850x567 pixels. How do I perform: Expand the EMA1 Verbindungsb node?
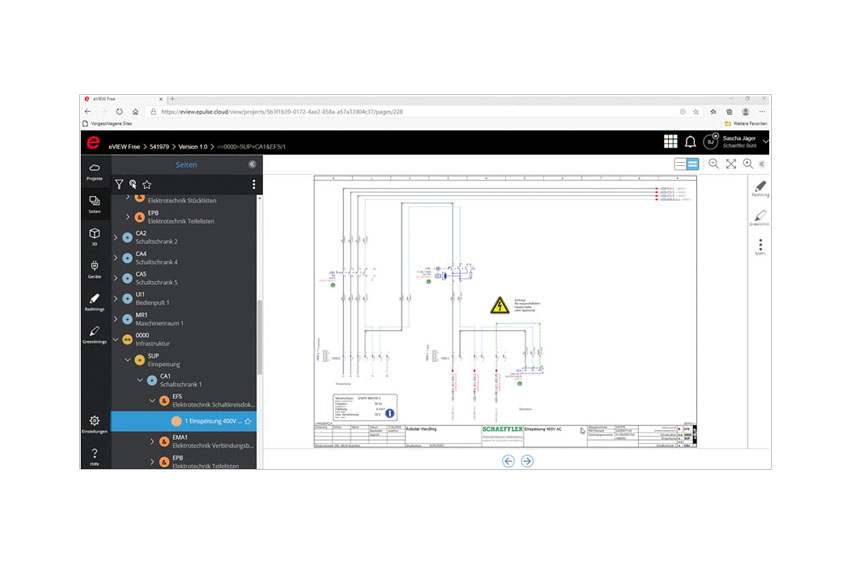tap(152, 441)
